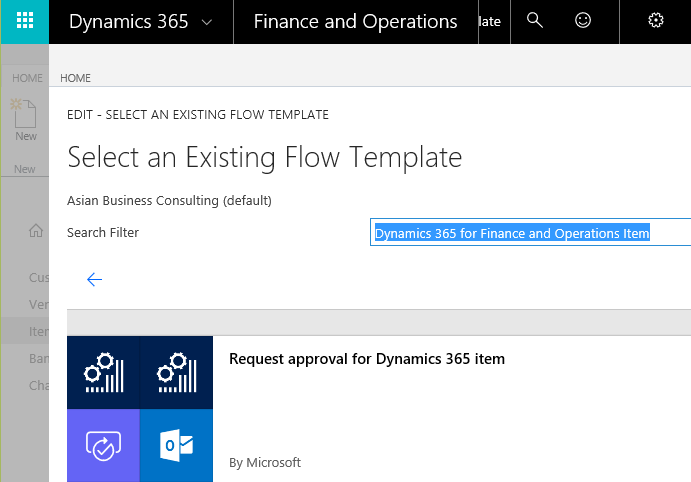Click the second Dynamics gears chart tile
Image resolution: width=691 pixels, height=482 pixels.
click(x=176, y=373)
